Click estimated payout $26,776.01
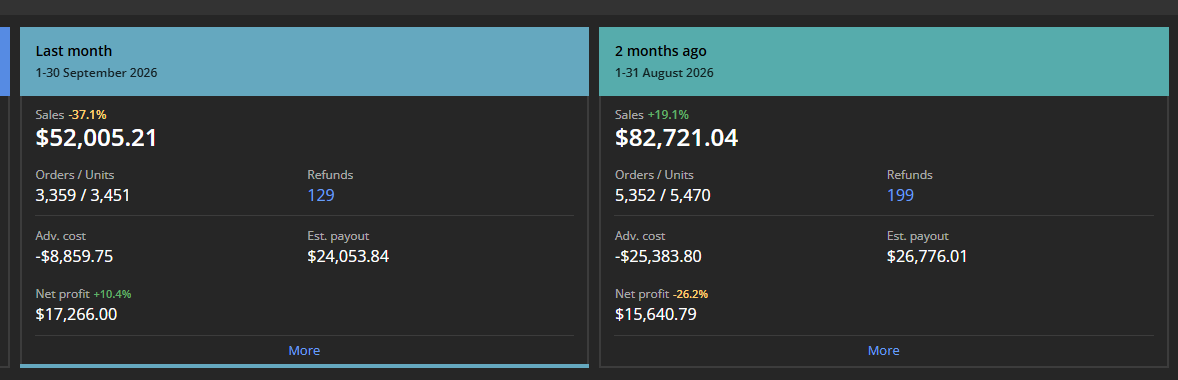The image size is (1178, 380). pos(927,256)
